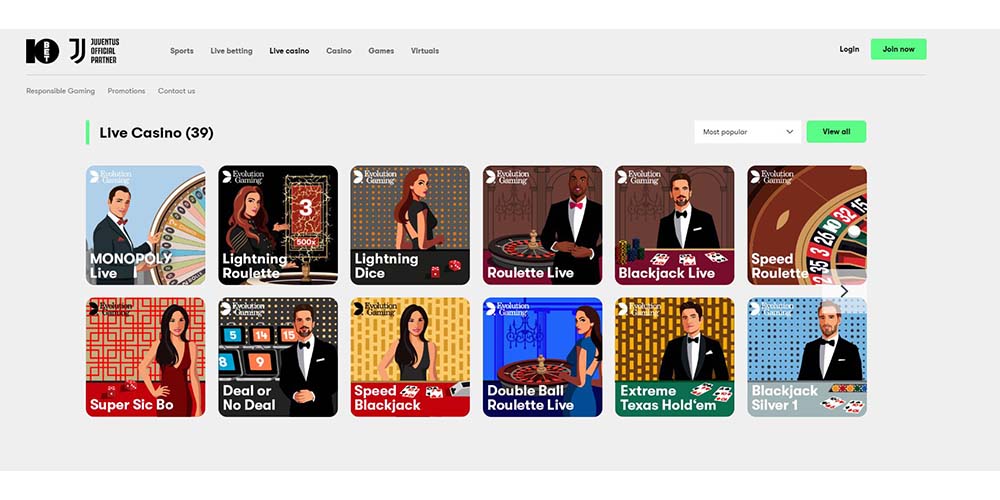Click the Login link
Image resolution: width=1000 pixels, height=500 pixels.
point(849,49)
